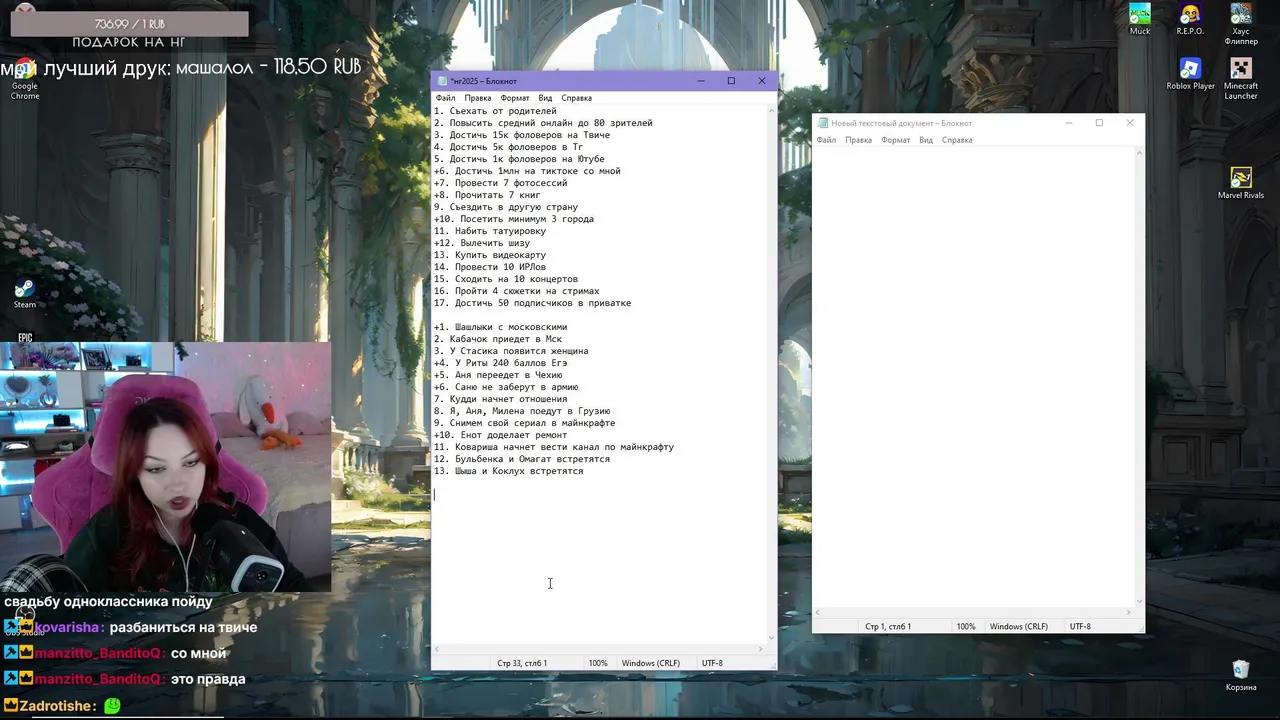Click "Стр 1, стлб 1" in Новый текстовый документ

(x=888, y=626)
